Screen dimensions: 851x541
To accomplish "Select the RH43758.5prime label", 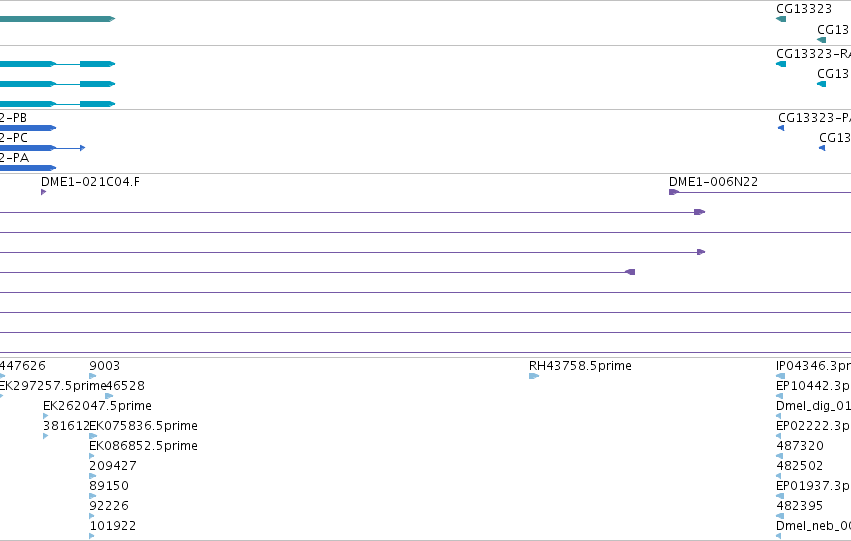I will (x=580, y=366).
